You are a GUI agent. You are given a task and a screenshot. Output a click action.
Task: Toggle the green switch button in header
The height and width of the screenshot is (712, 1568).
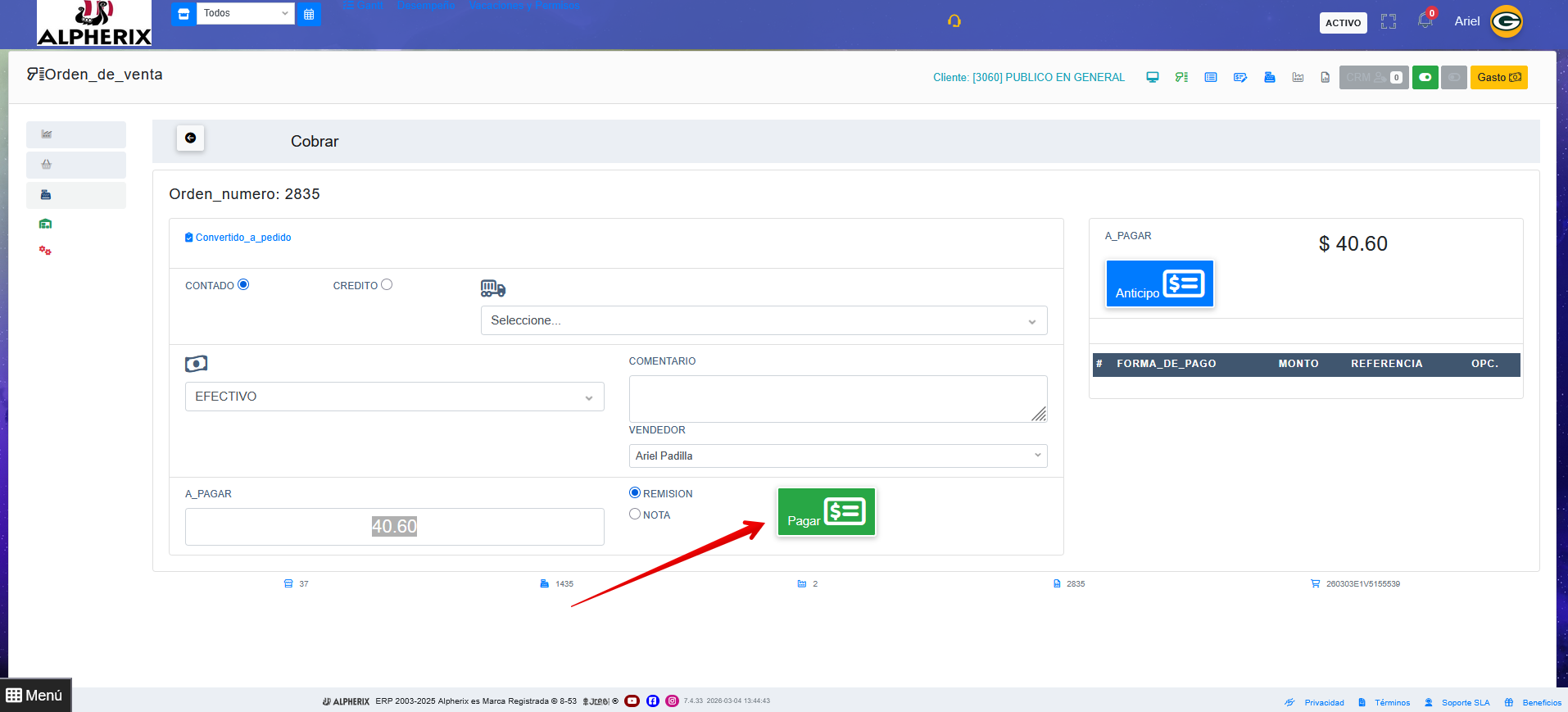pyautogui.click(x=1425, y=77)
